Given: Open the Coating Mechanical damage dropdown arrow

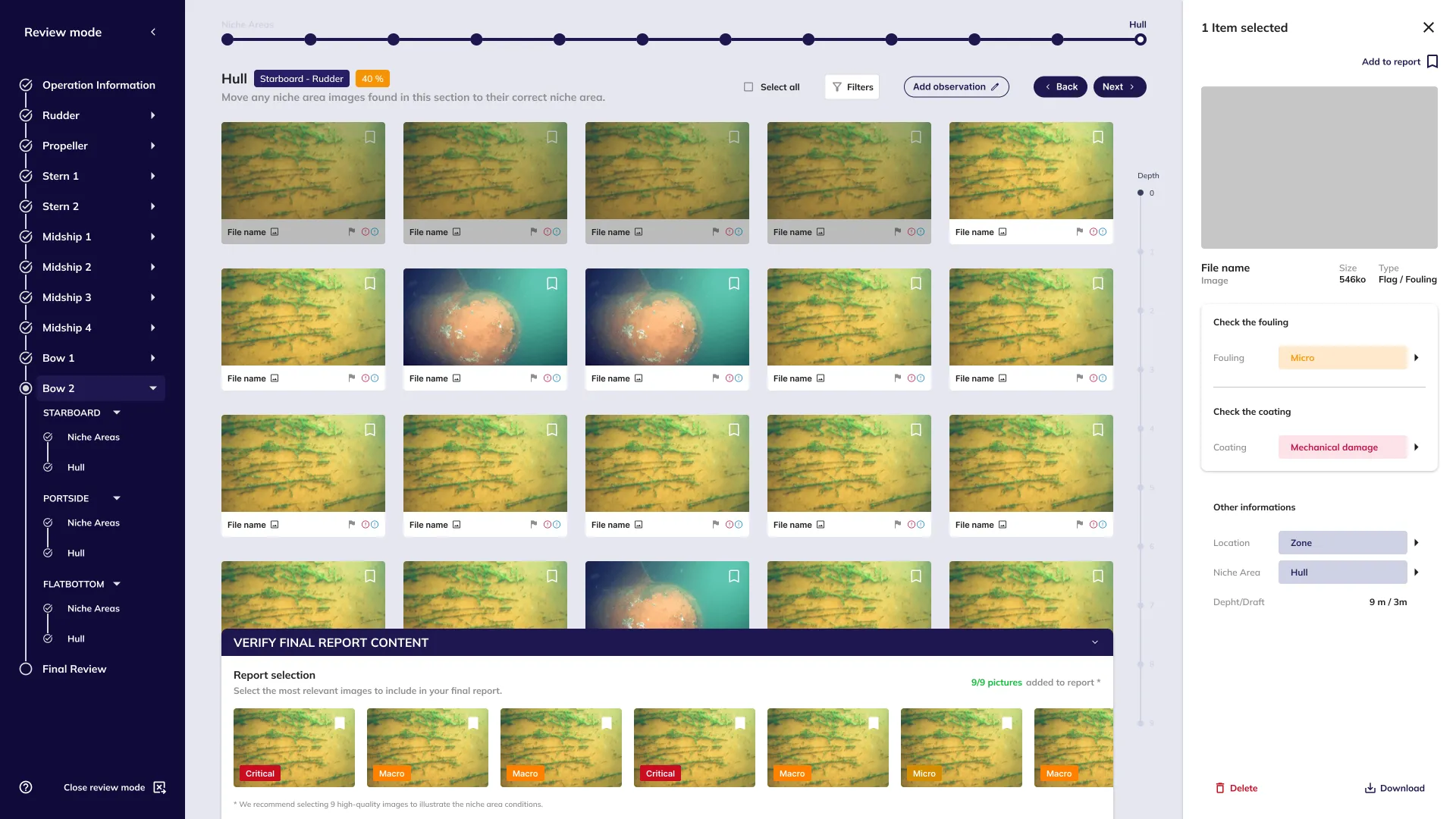Looking at the screenshot, I should tap(1416, 447).
